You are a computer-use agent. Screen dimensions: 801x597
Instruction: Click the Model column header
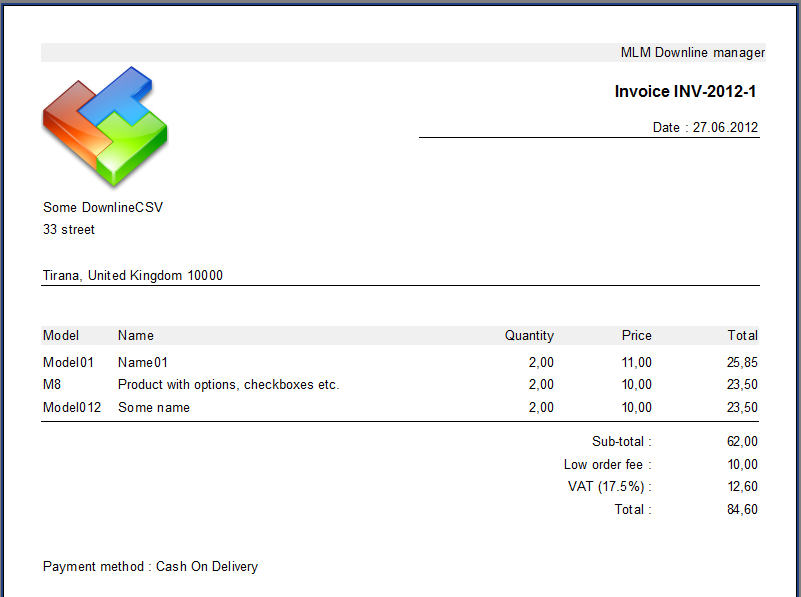pyautogui.click(x=61, y=336)
